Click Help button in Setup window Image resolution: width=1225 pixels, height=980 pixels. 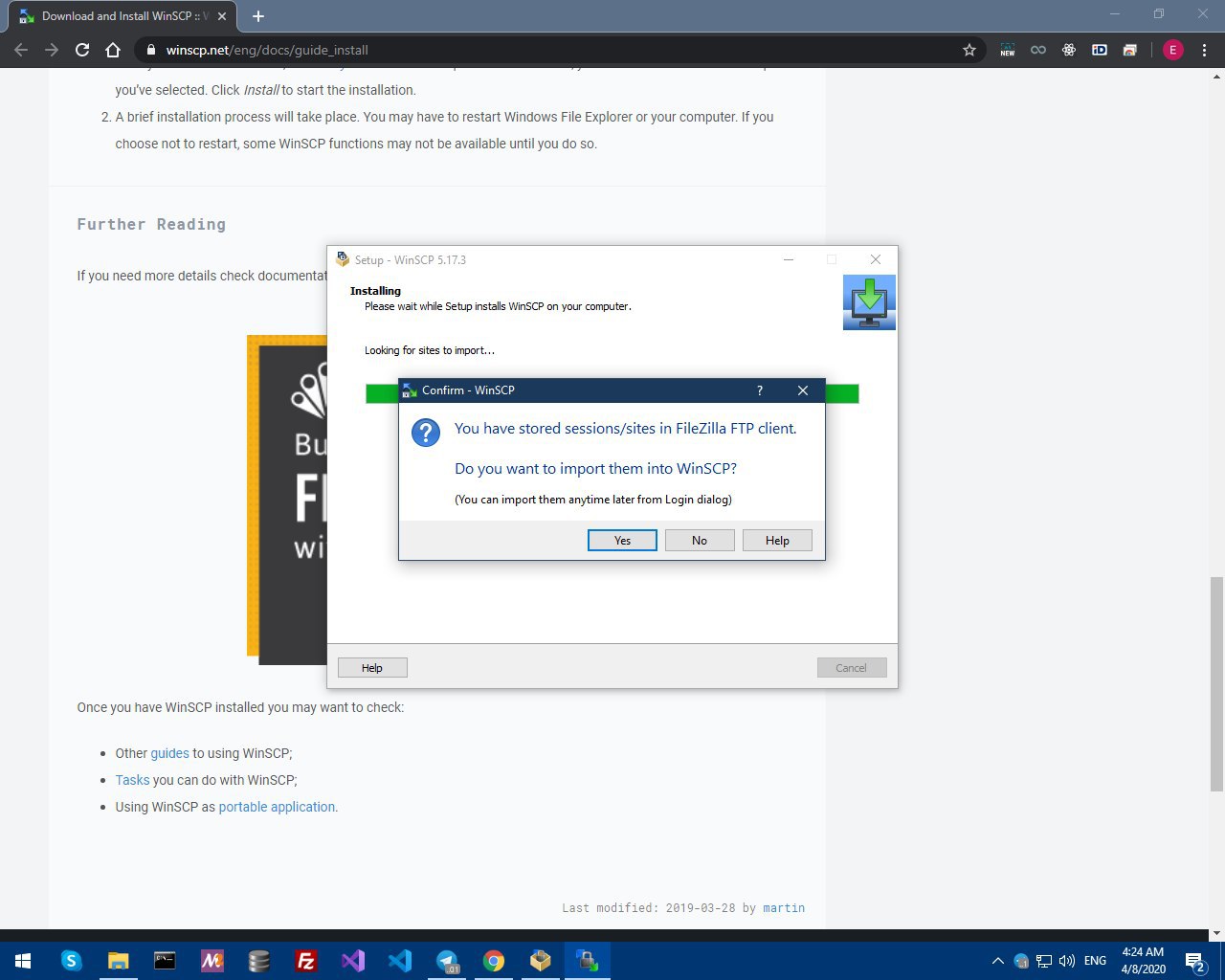372,668
